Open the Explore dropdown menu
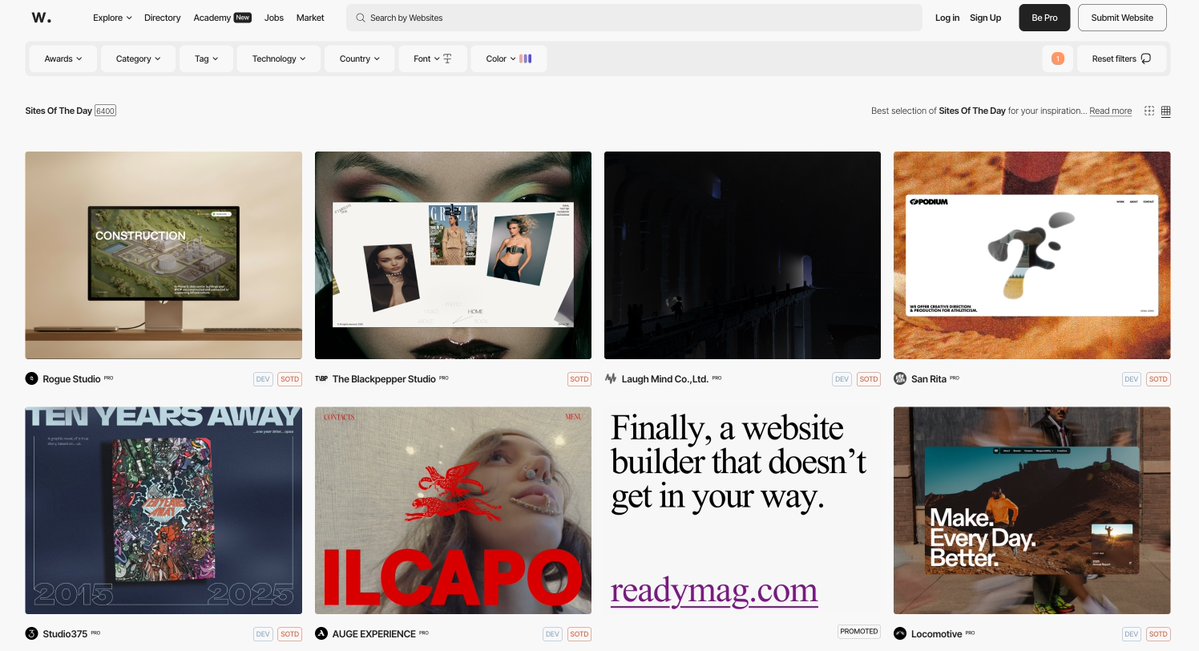This screenshot has width=1199, height=651. click(112, 18)
